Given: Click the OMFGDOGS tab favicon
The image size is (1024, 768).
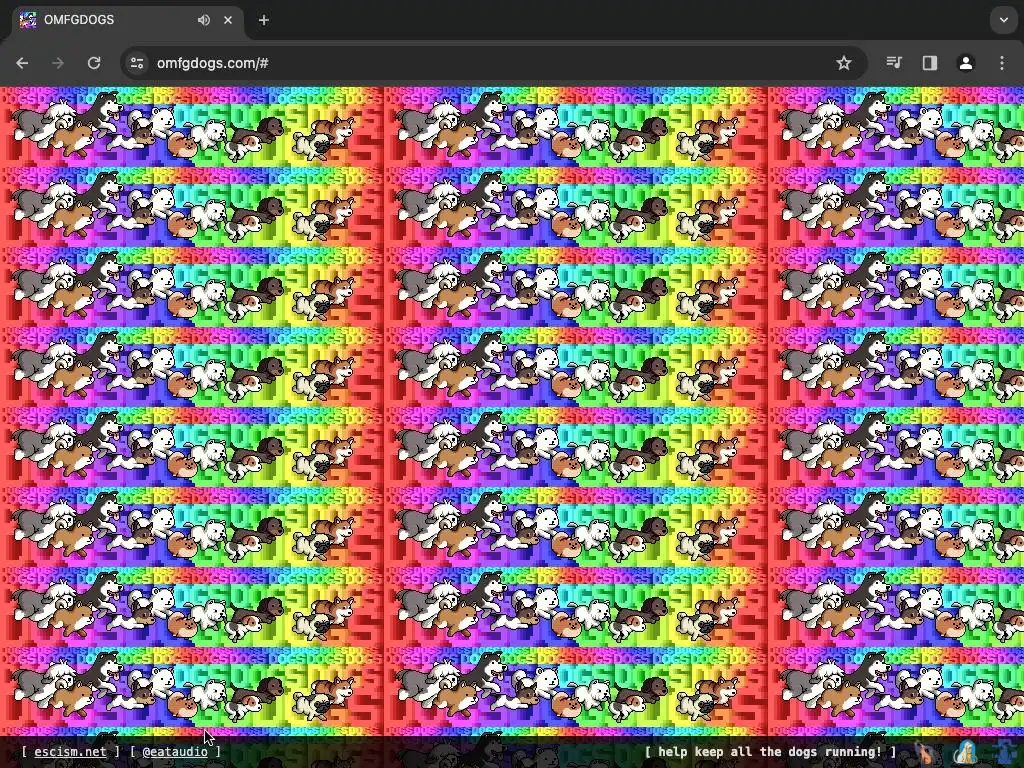Looking at the screenshot, I should 28,20.
